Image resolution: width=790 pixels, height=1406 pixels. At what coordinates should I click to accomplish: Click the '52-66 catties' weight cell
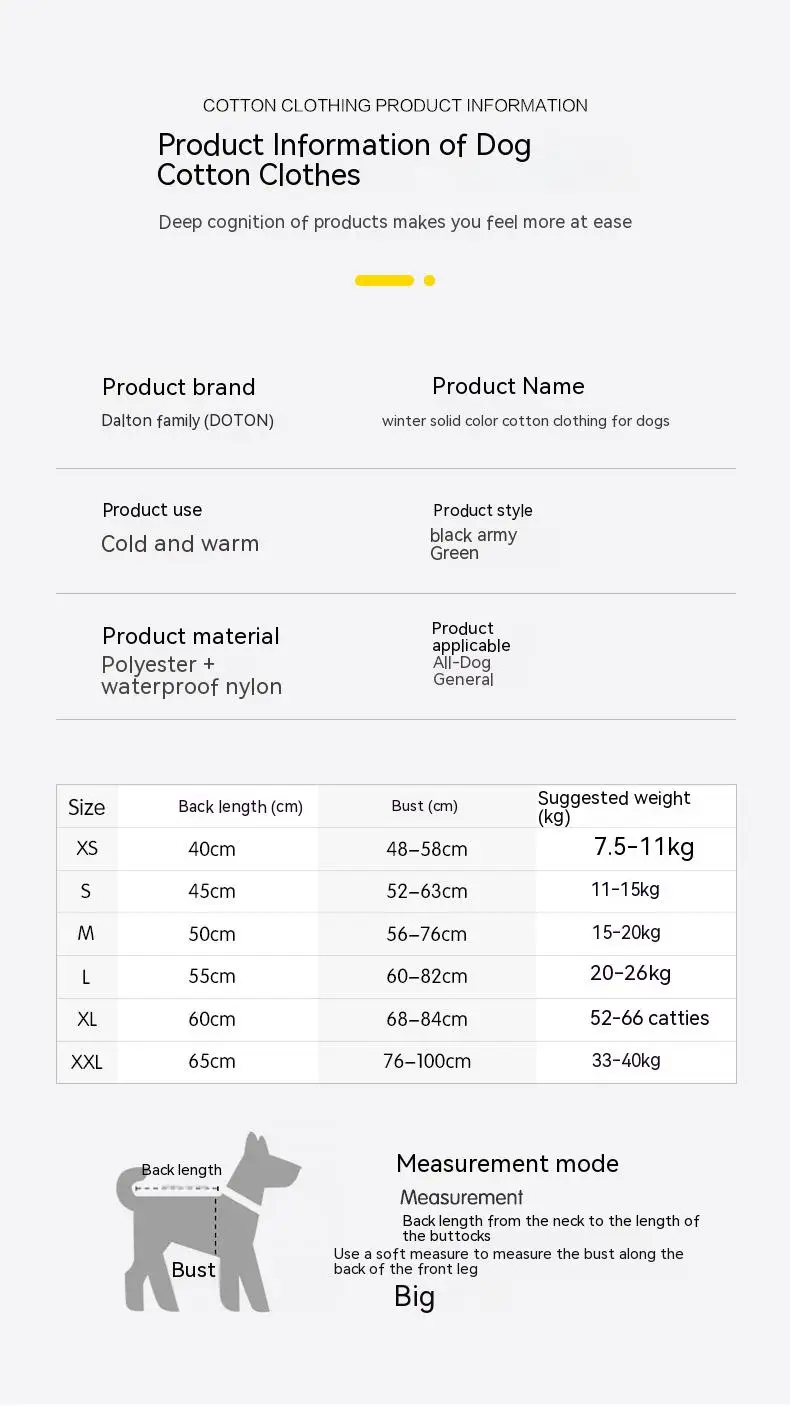tap(649, 1018)
